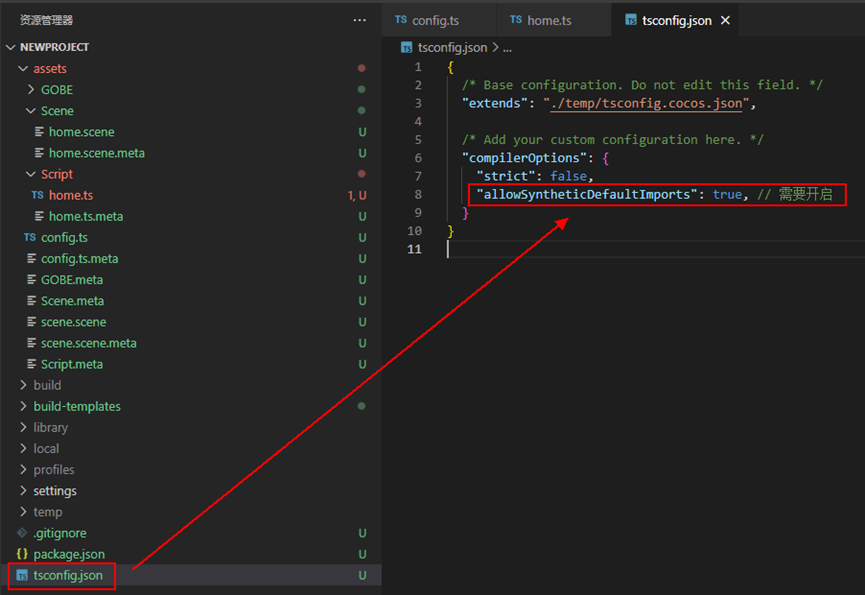
Task: Expand the GOBE folder
Action: pos(31,90)
